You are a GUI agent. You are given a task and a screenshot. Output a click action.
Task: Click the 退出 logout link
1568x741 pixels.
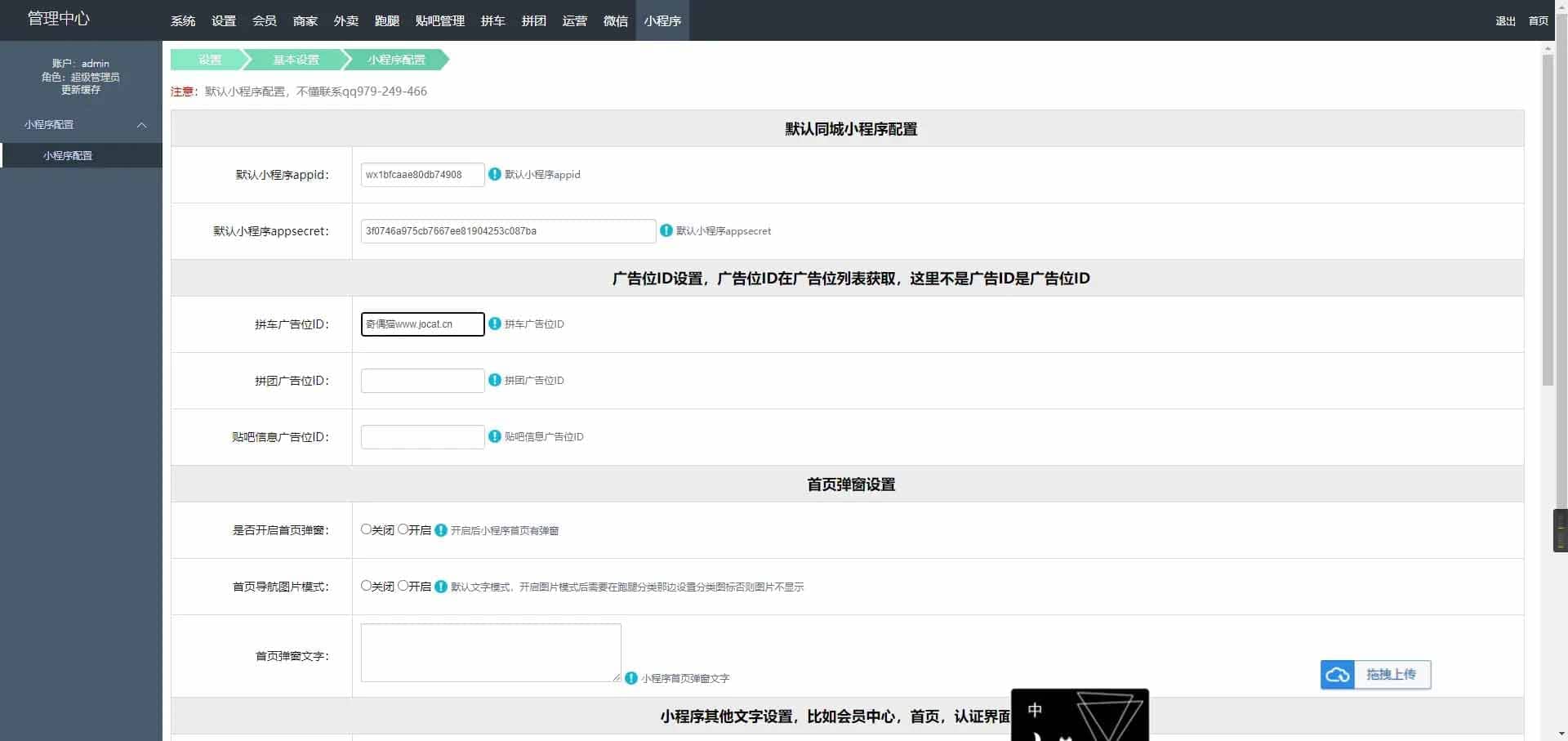pos(1505,20)
